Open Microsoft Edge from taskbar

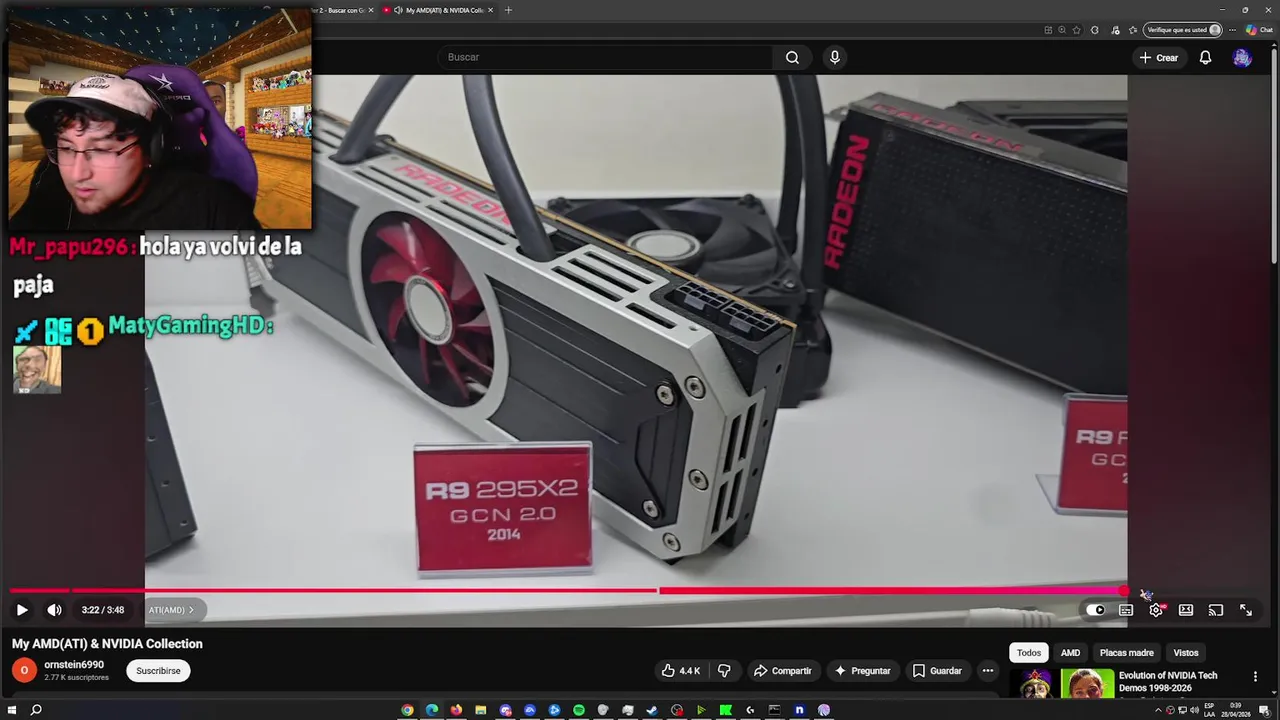coord(432,710)
